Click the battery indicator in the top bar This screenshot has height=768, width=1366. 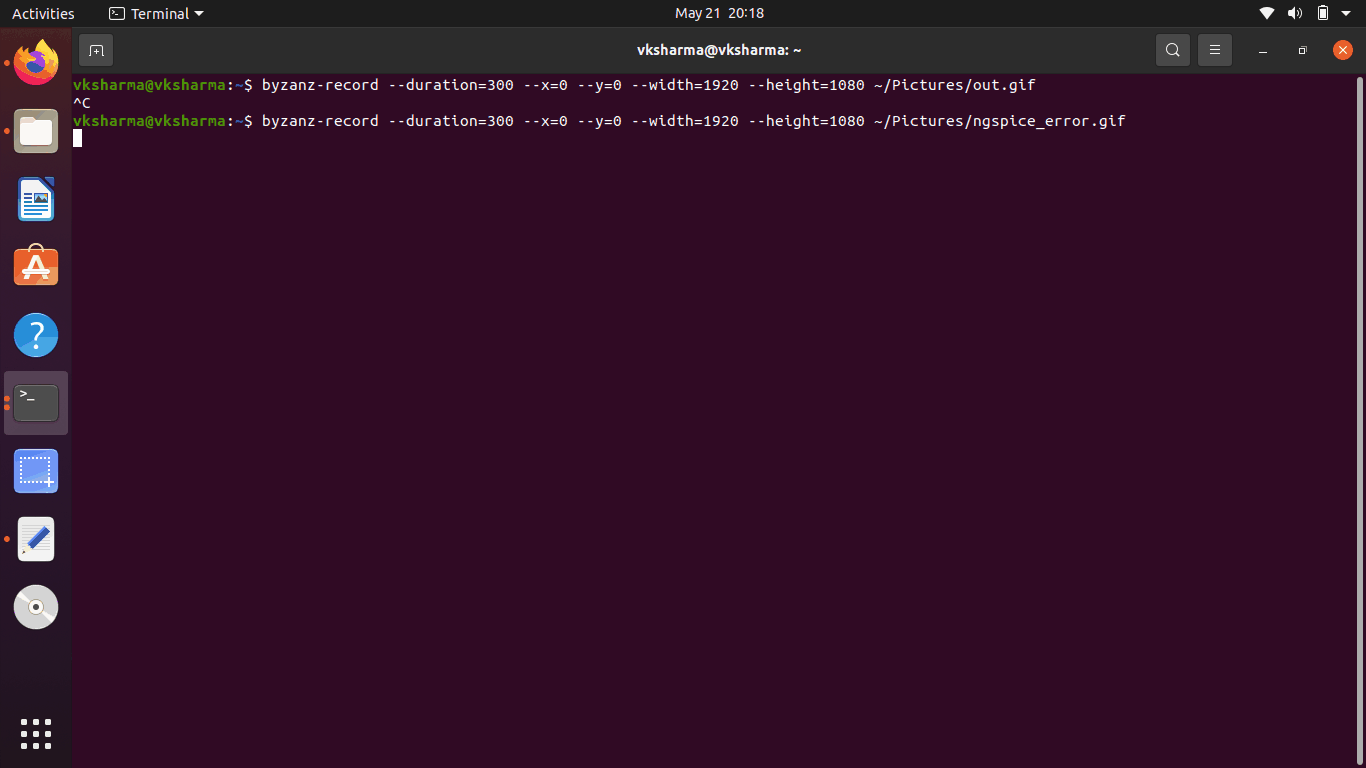click(x=1322, y=13)
